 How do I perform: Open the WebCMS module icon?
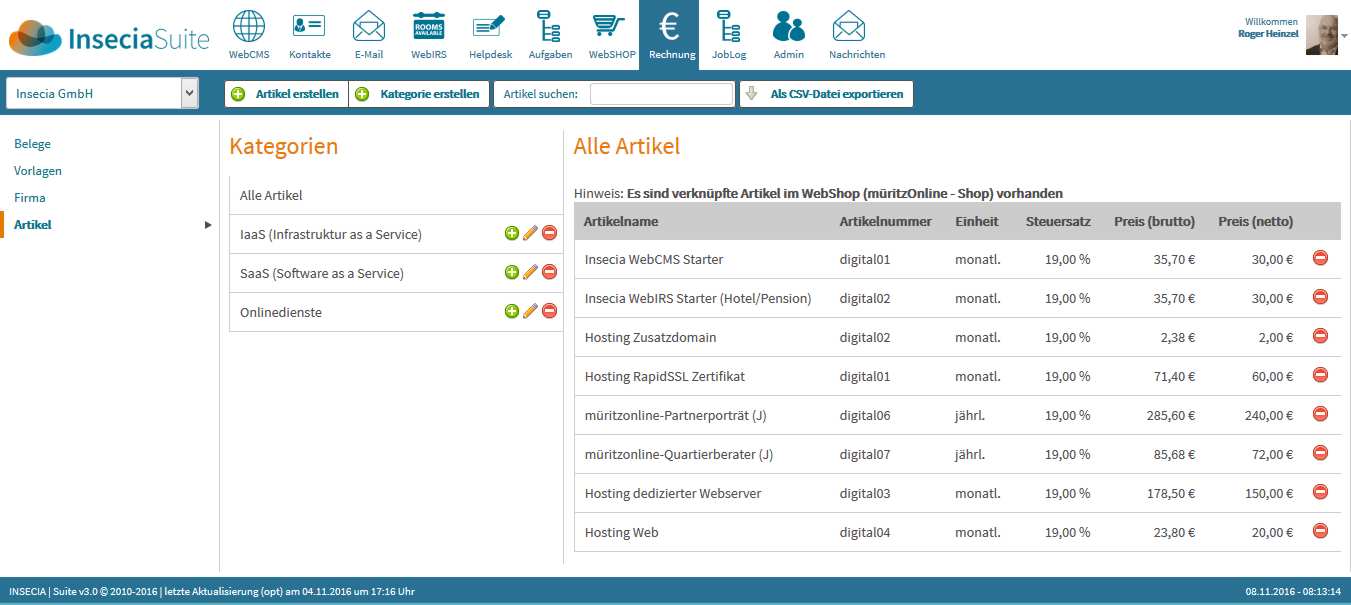pyautogui.click(x=248, y=27)
